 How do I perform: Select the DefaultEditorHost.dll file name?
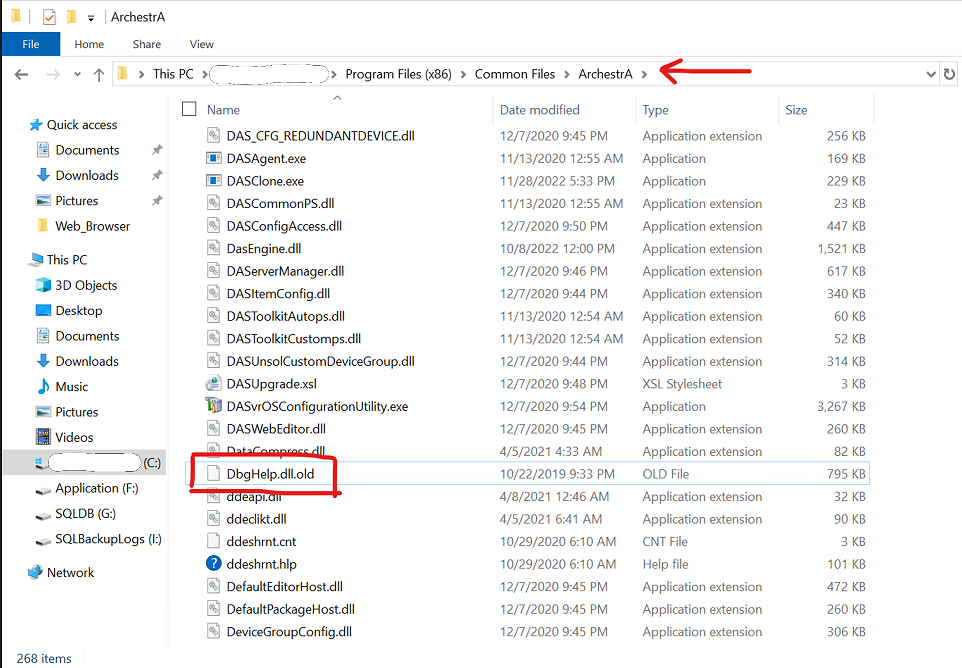(285, 586)
